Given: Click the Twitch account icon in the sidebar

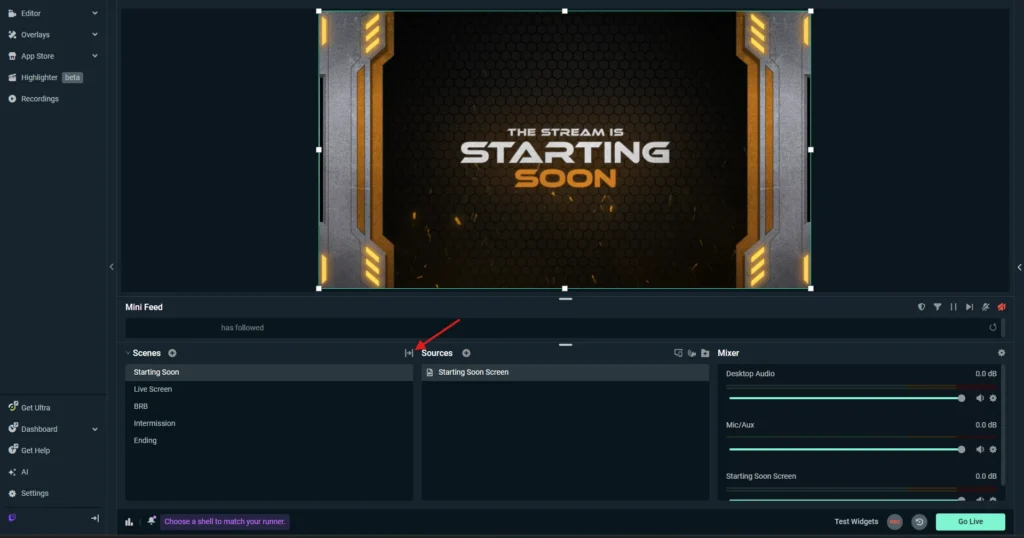Looking at the screenshot, I should (12, 518).
